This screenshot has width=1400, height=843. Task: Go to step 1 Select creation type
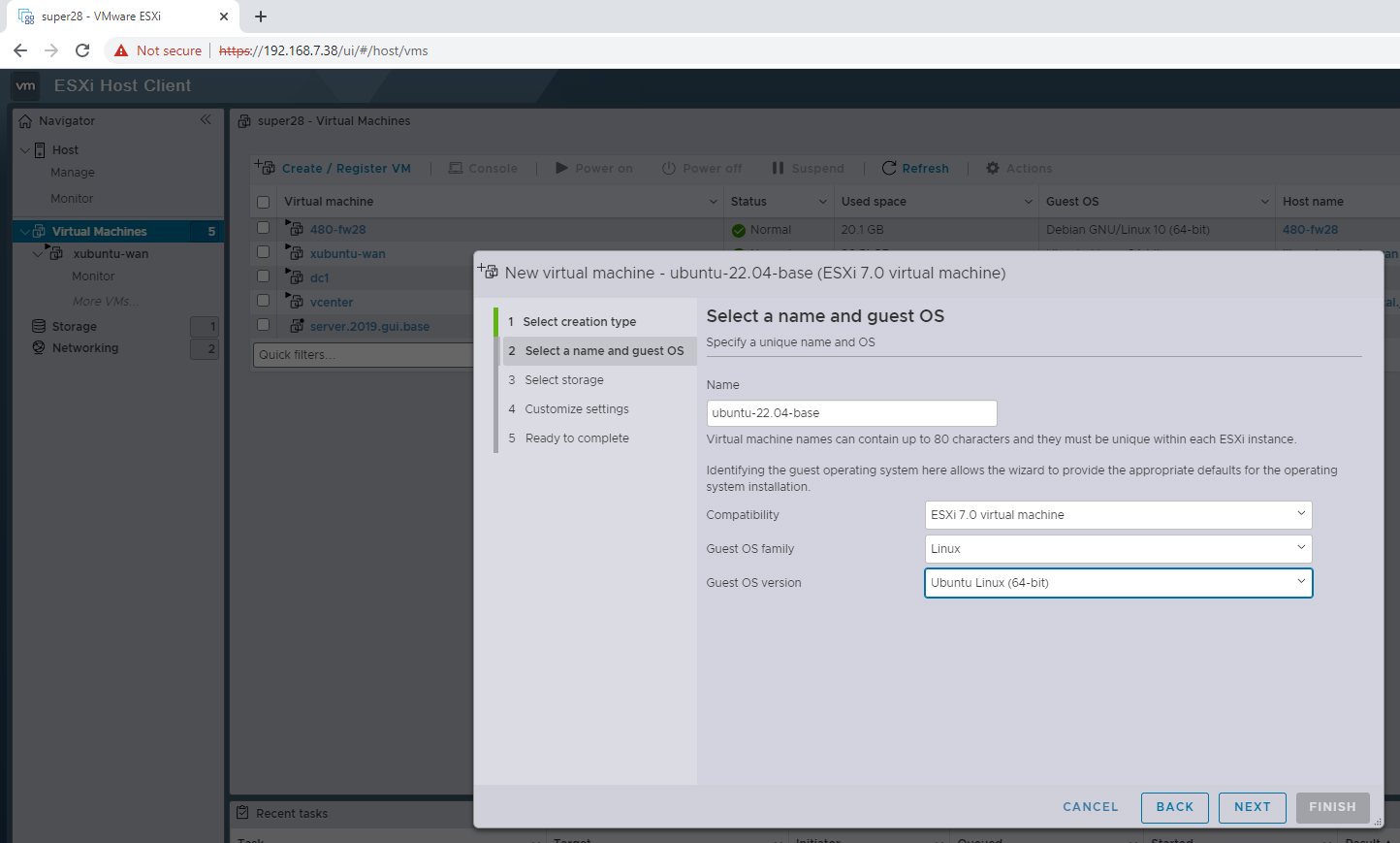(x=595, y=322)
